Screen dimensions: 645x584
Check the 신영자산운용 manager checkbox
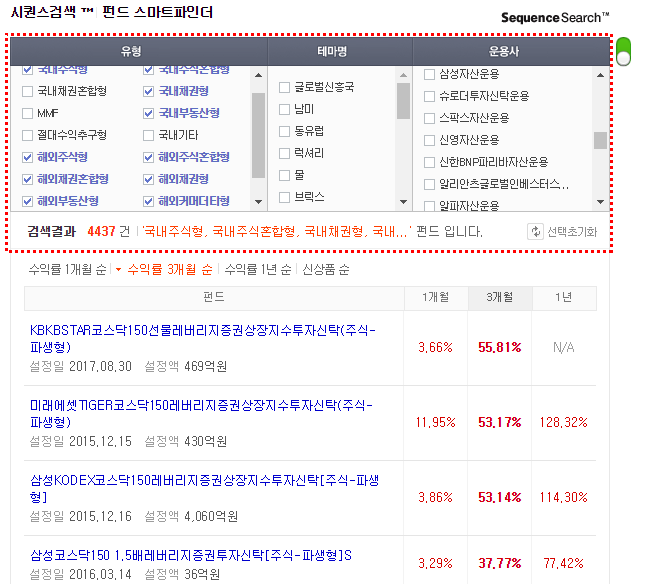429,140
